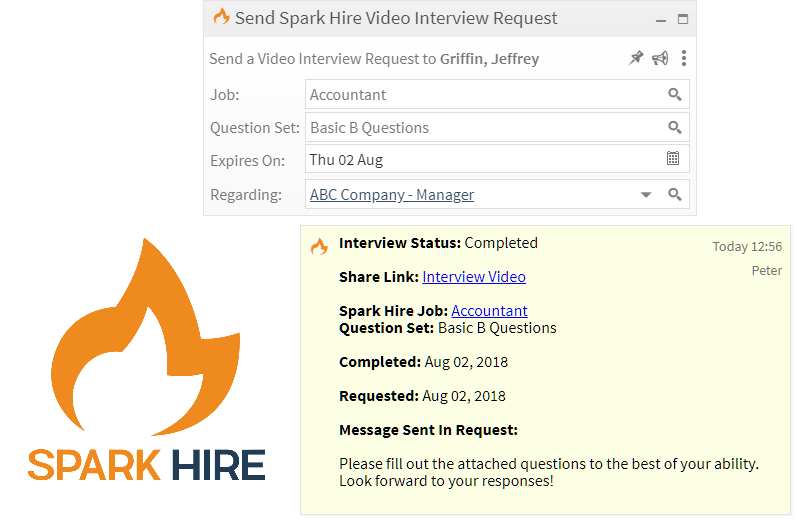This screenshot has height=520, width=797.
Task: Click the megaphone announce icon
Action: (x=660, y=58)
